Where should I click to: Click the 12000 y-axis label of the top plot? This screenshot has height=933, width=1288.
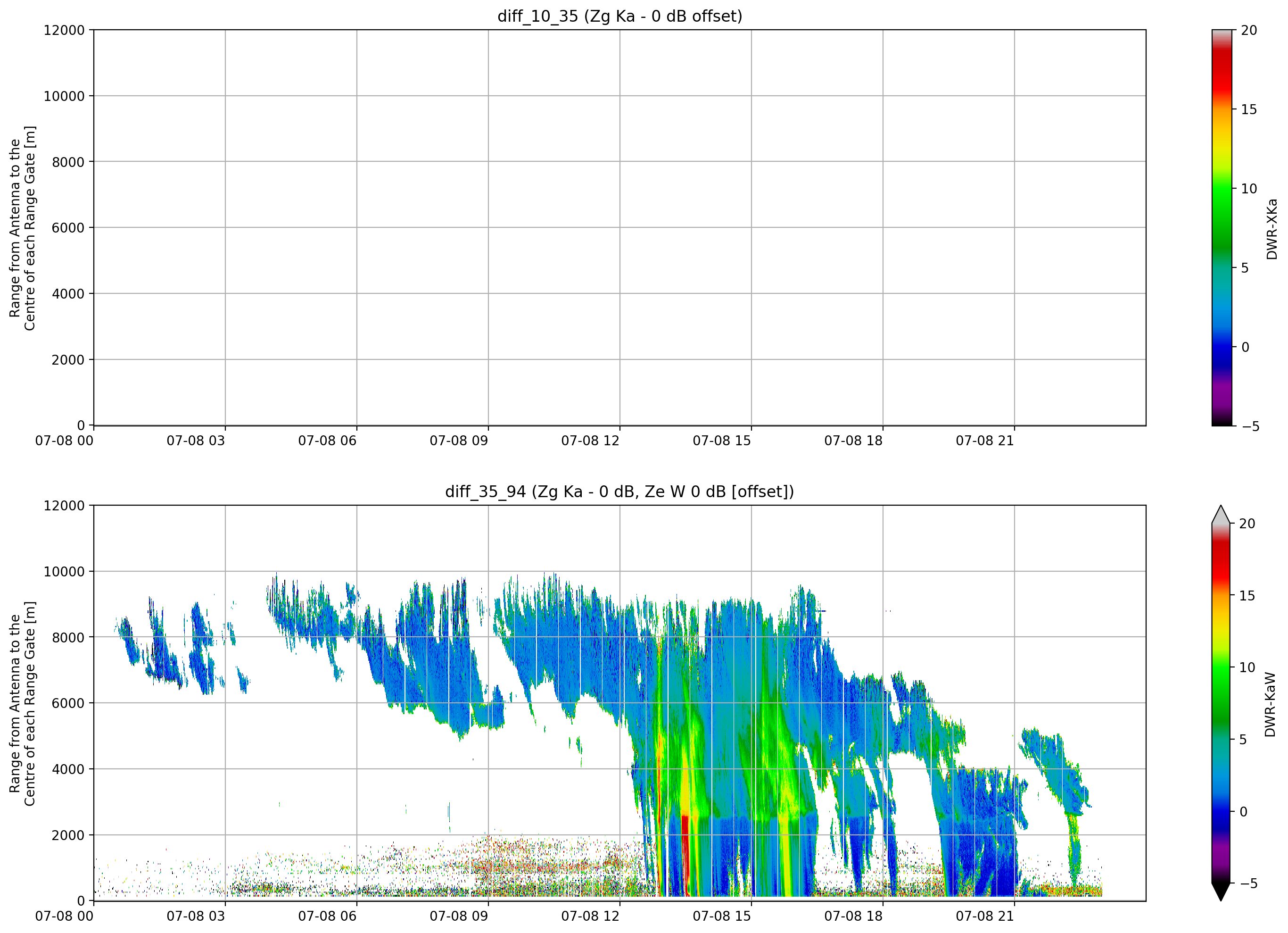(x=64, y=30)
